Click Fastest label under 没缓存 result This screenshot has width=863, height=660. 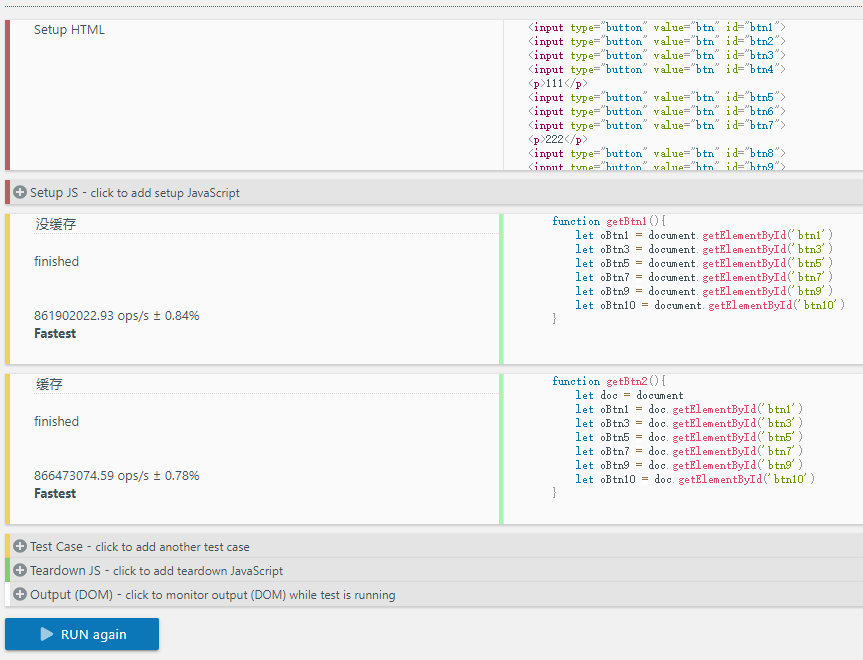click(55, 334)
